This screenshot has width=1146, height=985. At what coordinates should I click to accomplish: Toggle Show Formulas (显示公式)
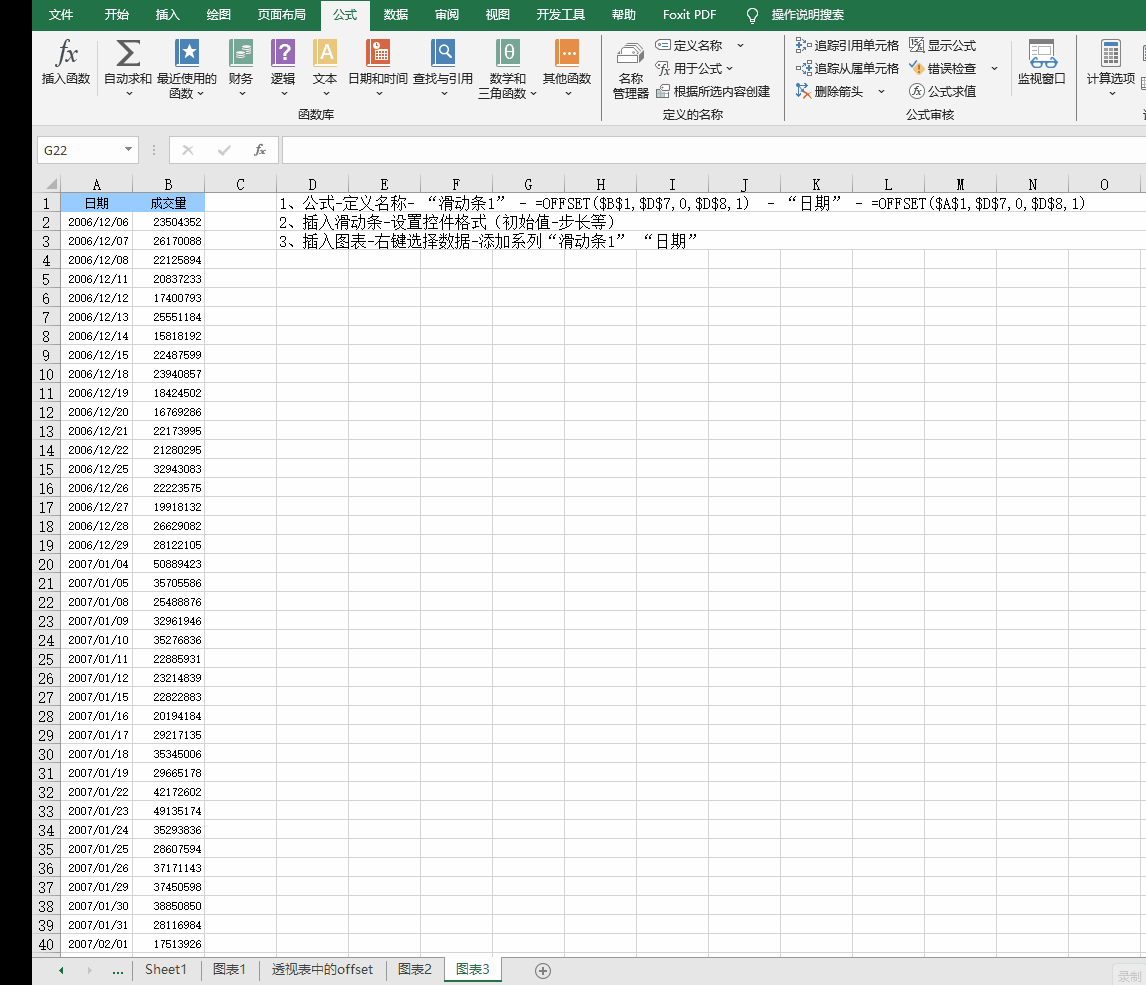[942, 46]
